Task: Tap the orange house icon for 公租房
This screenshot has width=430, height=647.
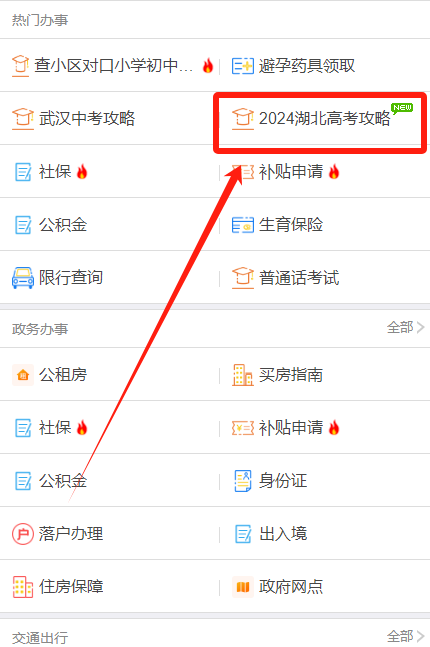Action: tap(23, 375)
